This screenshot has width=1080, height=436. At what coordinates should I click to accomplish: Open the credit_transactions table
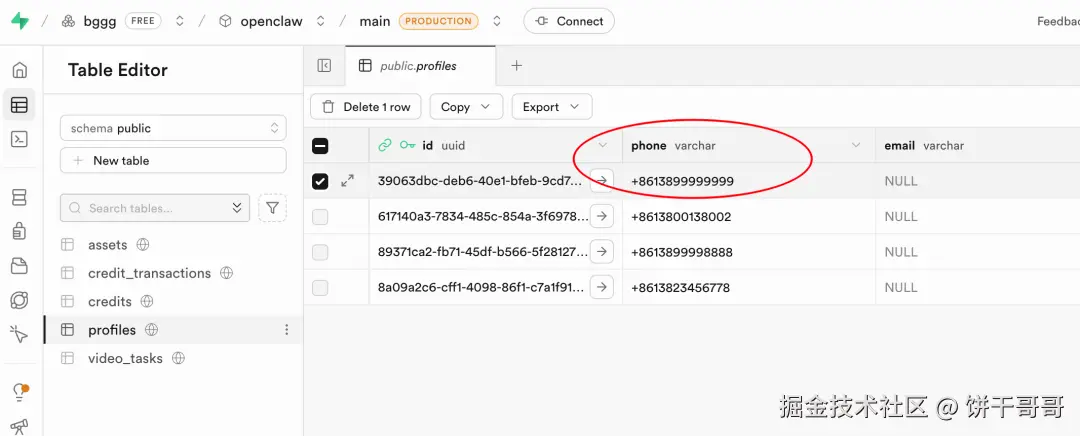click(149, 273)
